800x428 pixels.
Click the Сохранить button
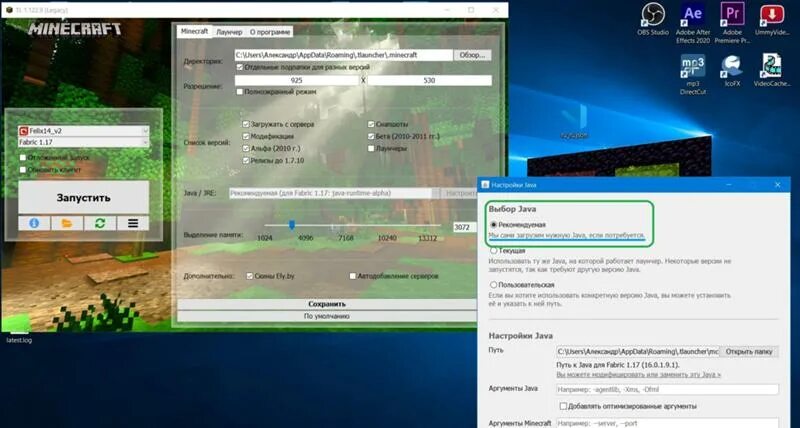[x=327, y=304]
